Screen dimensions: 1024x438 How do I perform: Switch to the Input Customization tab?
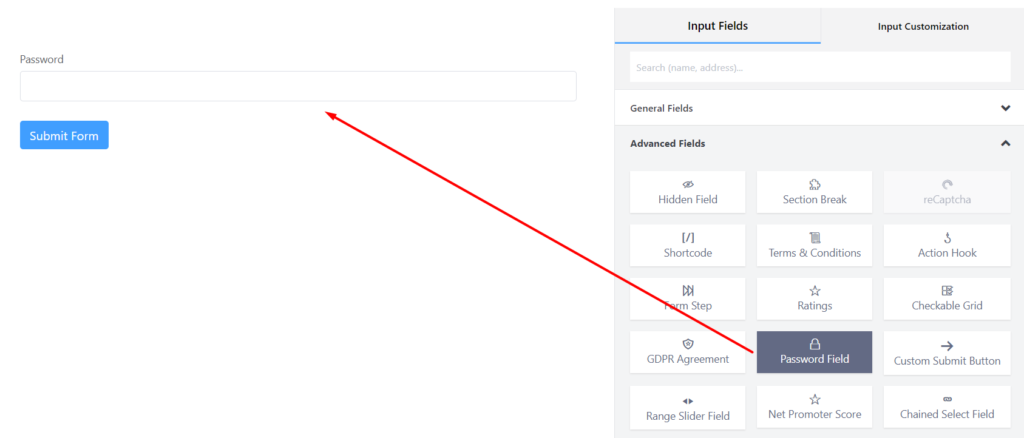click(x=922, y=26)
